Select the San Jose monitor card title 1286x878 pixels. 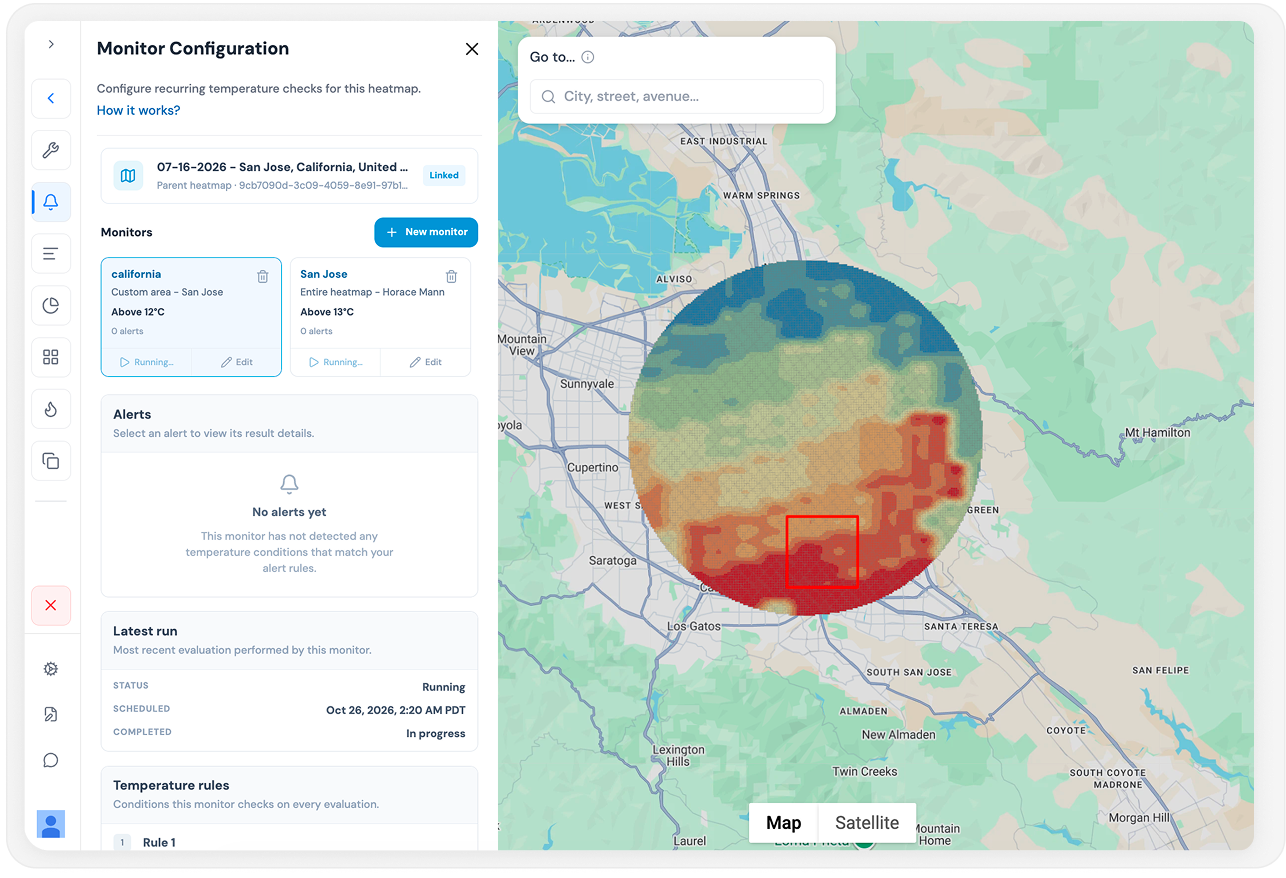pos(324,274)
